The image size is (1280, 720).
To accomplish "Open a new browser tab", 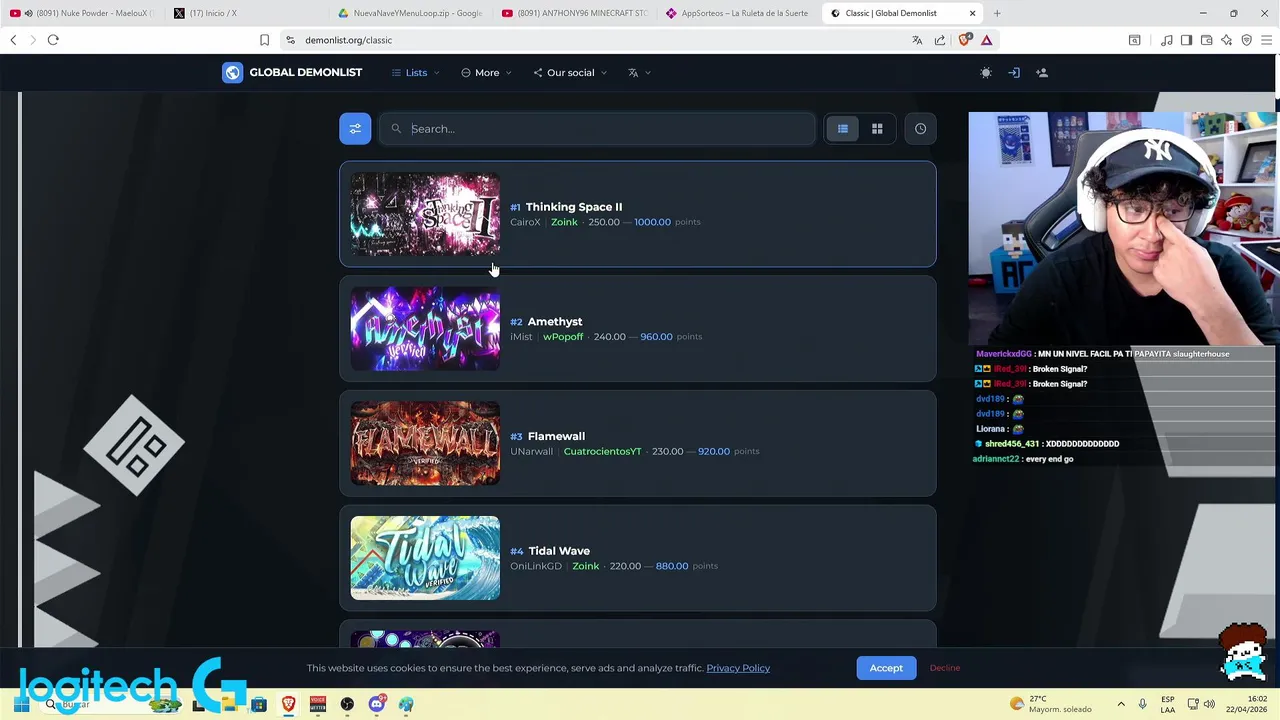I will click(997, 13).
